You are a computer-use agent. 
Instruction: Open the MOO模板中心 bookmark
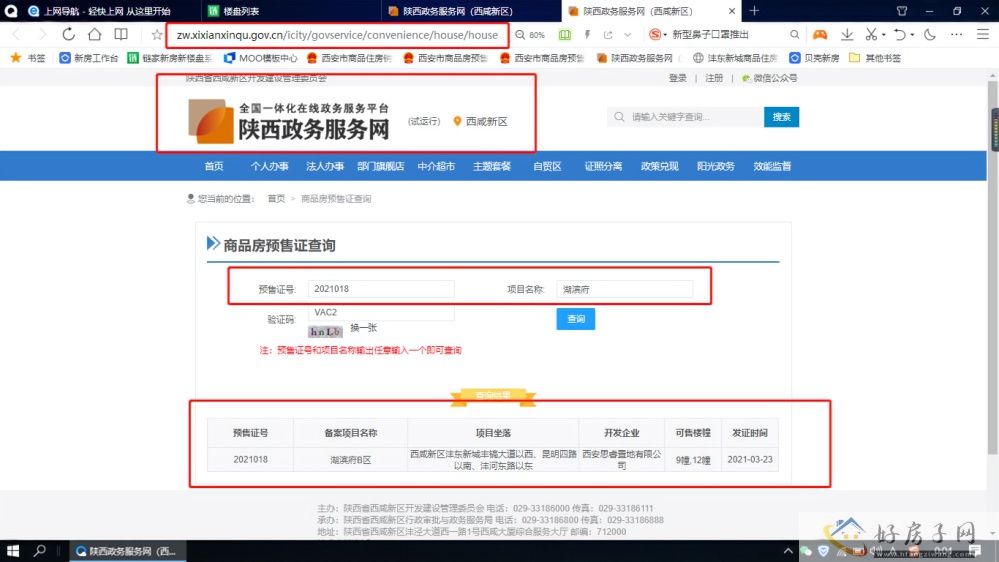click(x=261, y=58)
